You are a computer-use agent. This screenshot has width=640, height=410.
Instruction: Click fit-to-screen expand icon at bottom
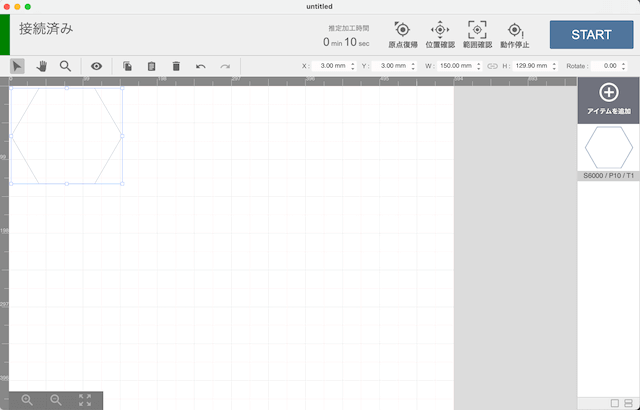click(x=85, y=399)
